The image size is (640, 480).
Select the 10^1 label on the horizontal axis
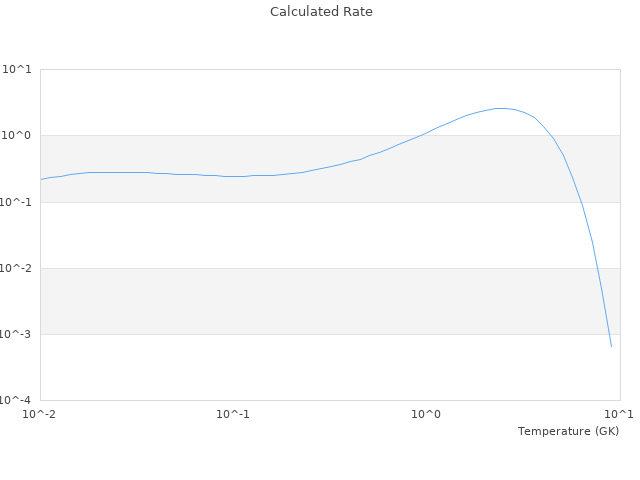[x=619, y=414]
